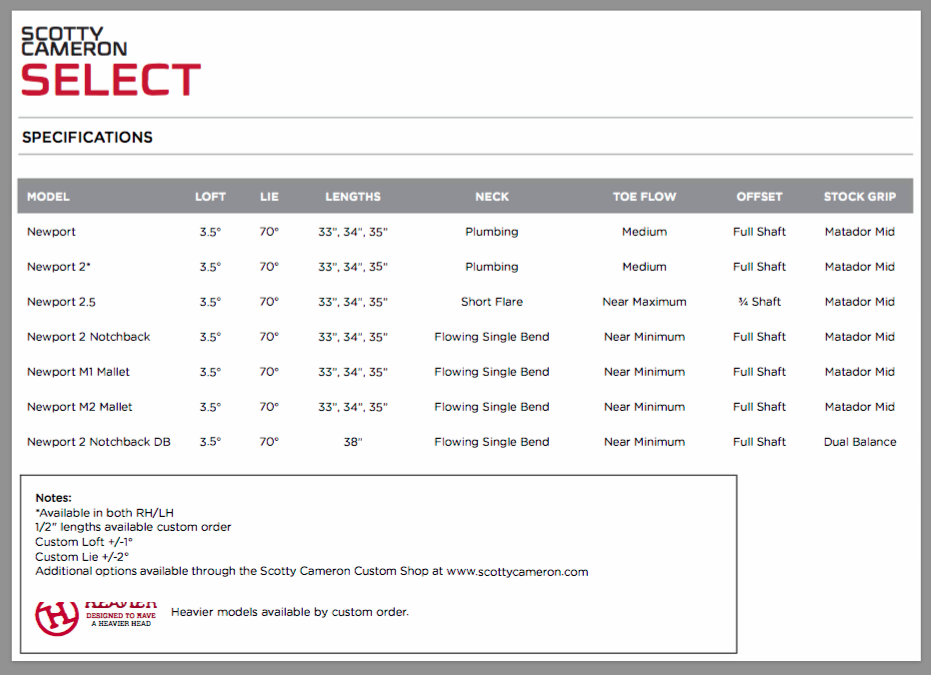Viewport: 931px width, 675px height.
Task: Click the www.scottycameron.com website address
Action: click(517, 572)
